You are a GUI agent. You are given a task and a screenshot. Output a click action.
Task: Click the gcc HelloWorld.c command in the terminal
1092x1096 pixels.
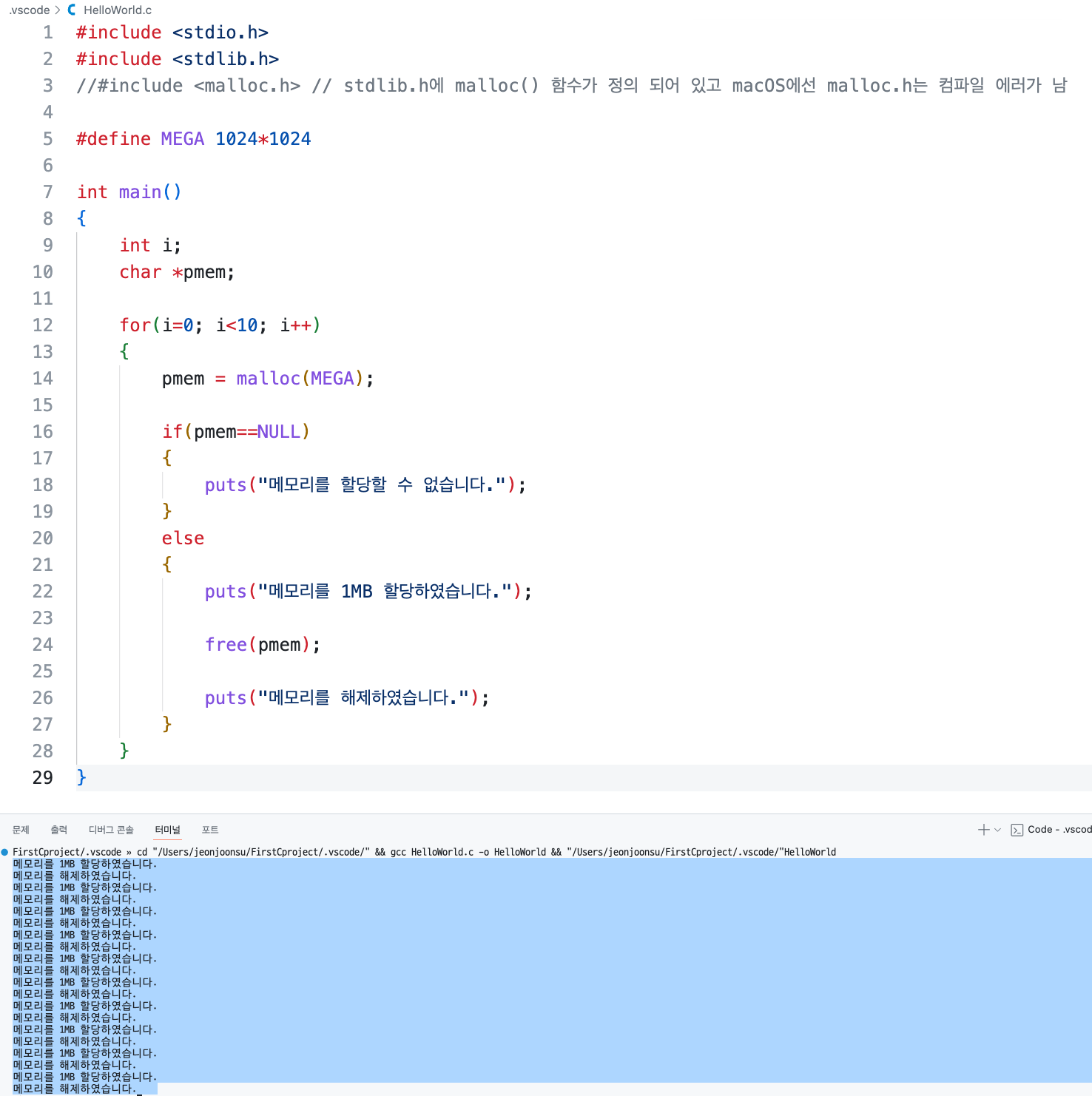[x=468, y=852]
